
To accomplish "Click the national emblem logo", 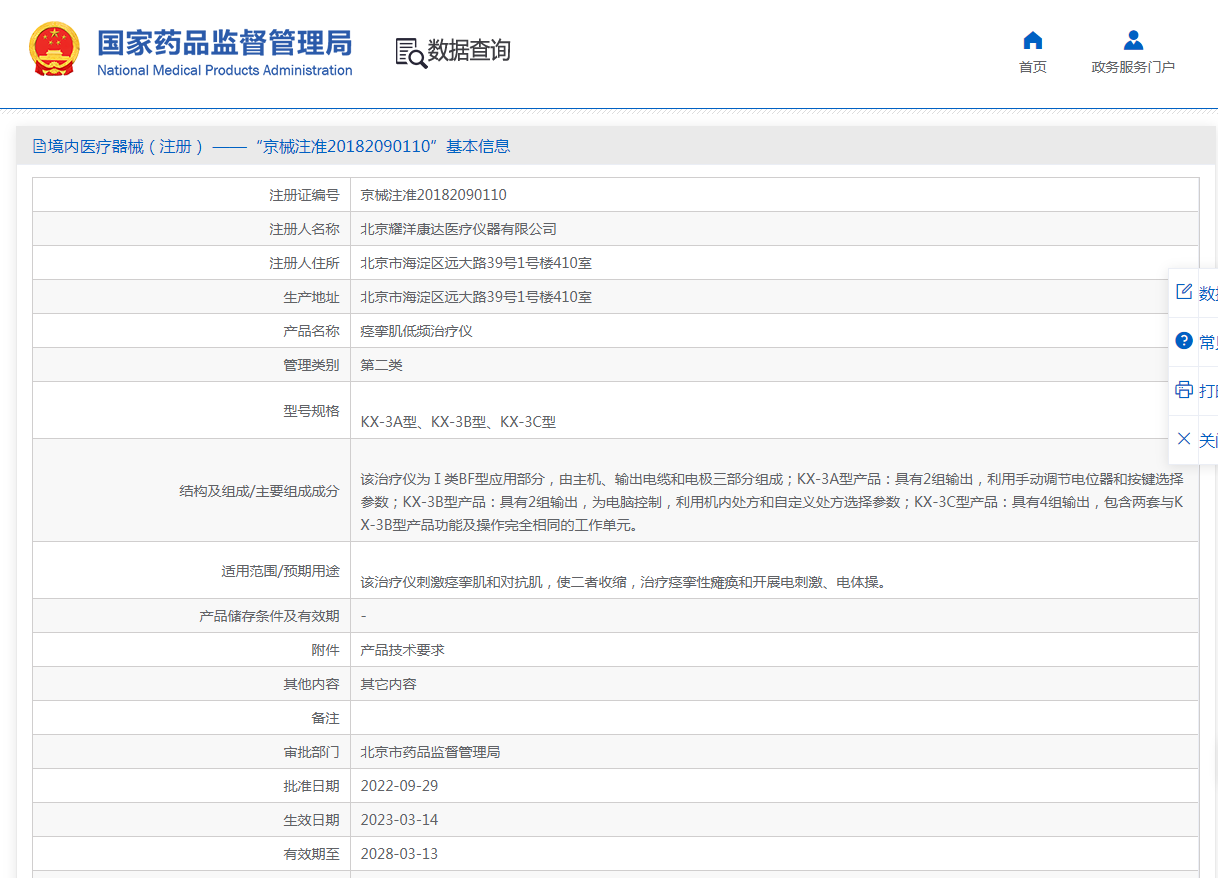I will click(56, 50).
